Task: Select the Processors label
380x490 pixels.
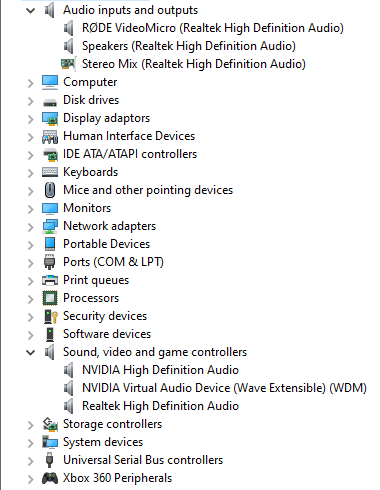Action: point(91,298)
